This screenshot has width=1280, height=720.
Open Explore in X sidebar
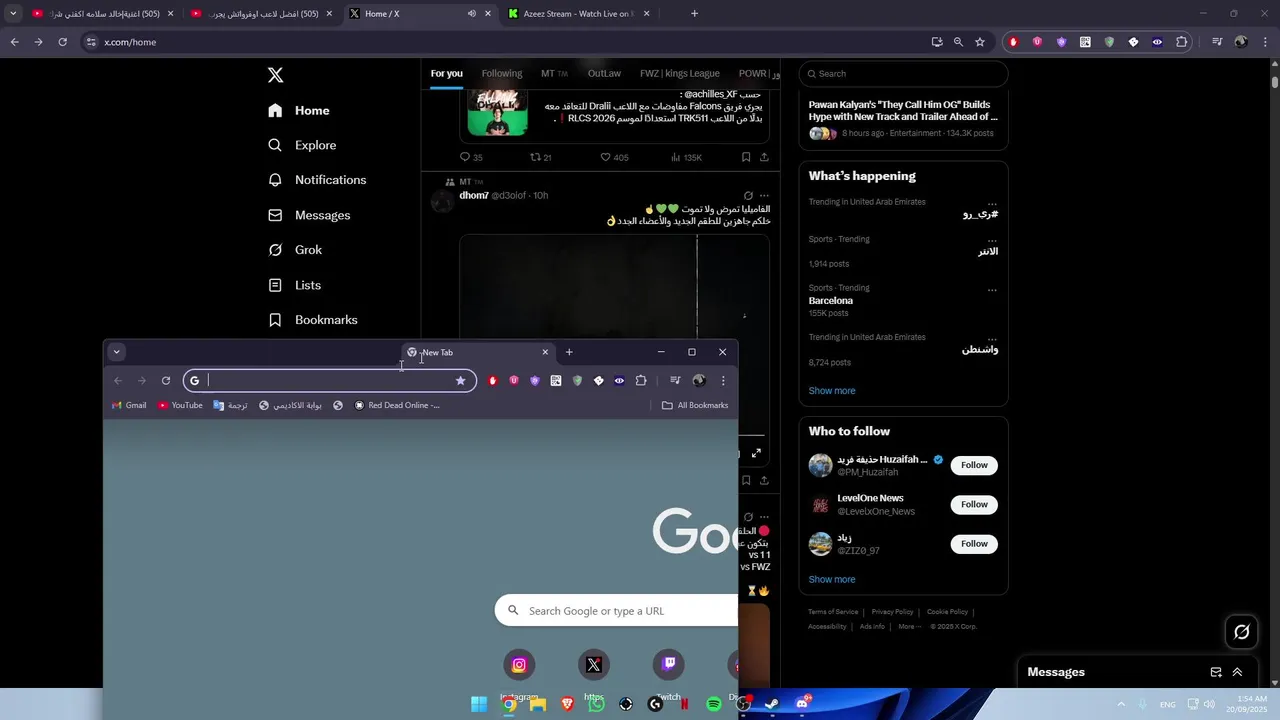[x=302, y=145]
